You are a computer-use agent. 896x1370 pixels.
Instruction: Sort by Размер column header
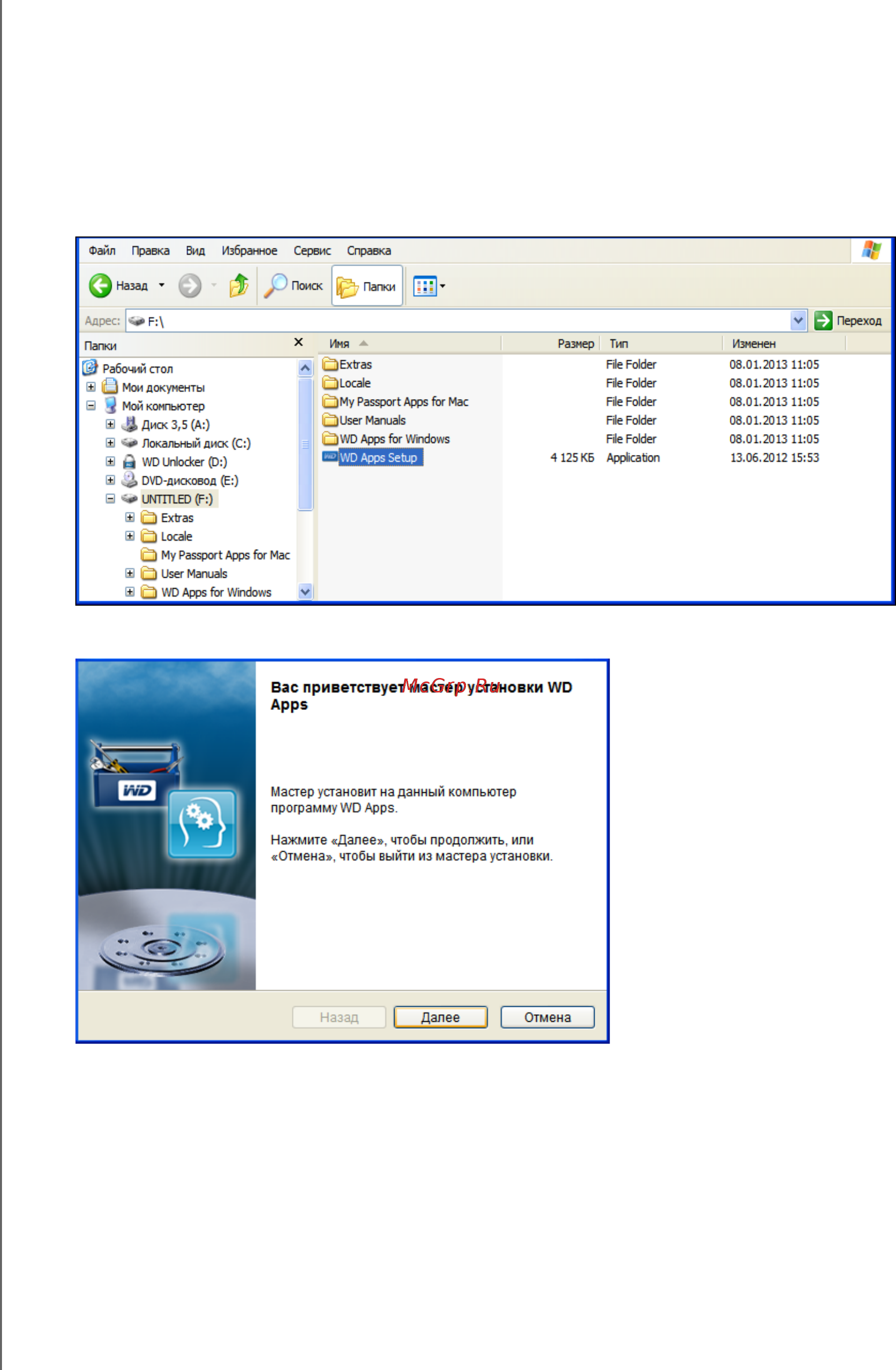pos(550,344)
